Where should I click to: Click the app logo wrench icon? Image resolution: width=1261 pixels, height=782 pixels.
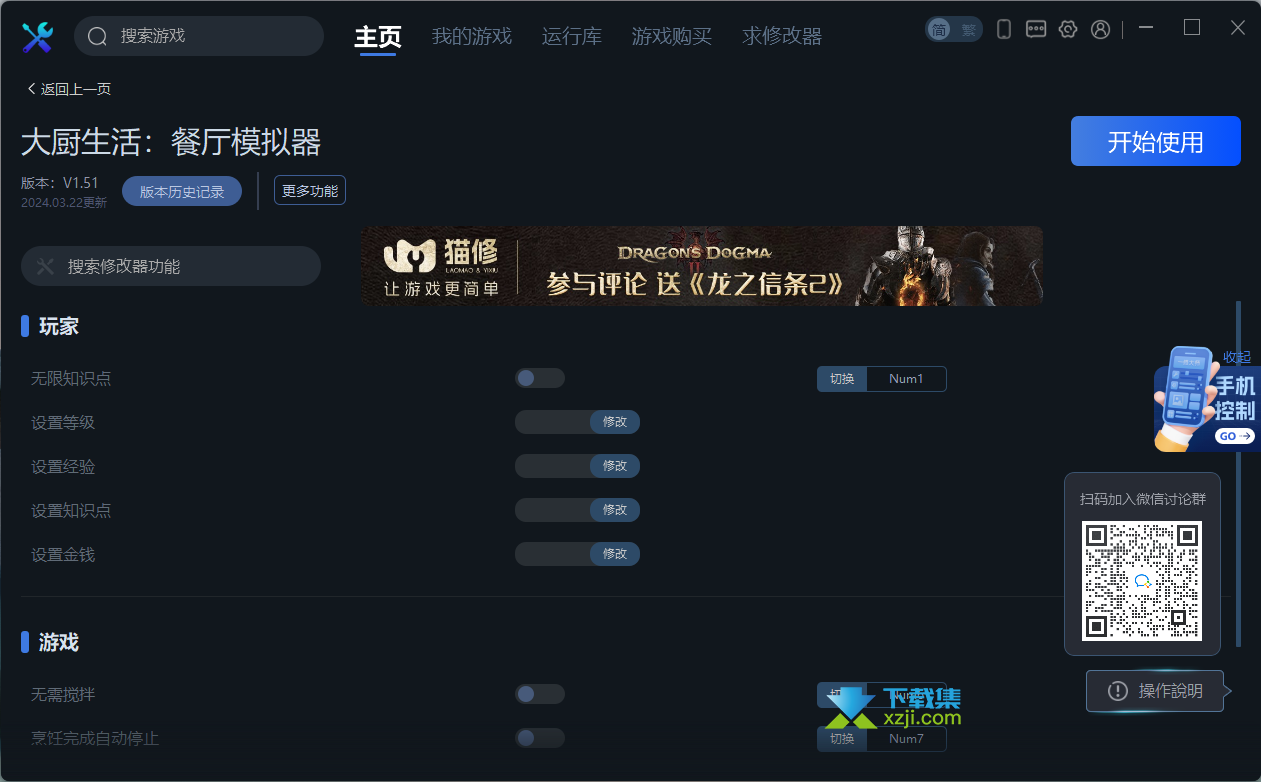point(37,37)
